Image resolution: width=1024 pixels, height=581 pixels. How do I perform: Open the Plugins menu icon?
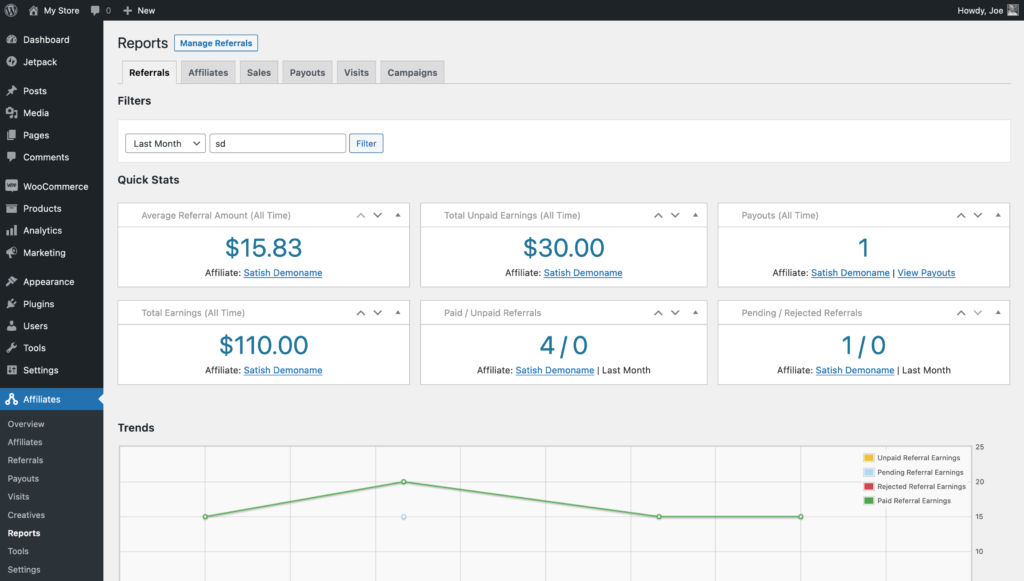[x=11, y=304]
